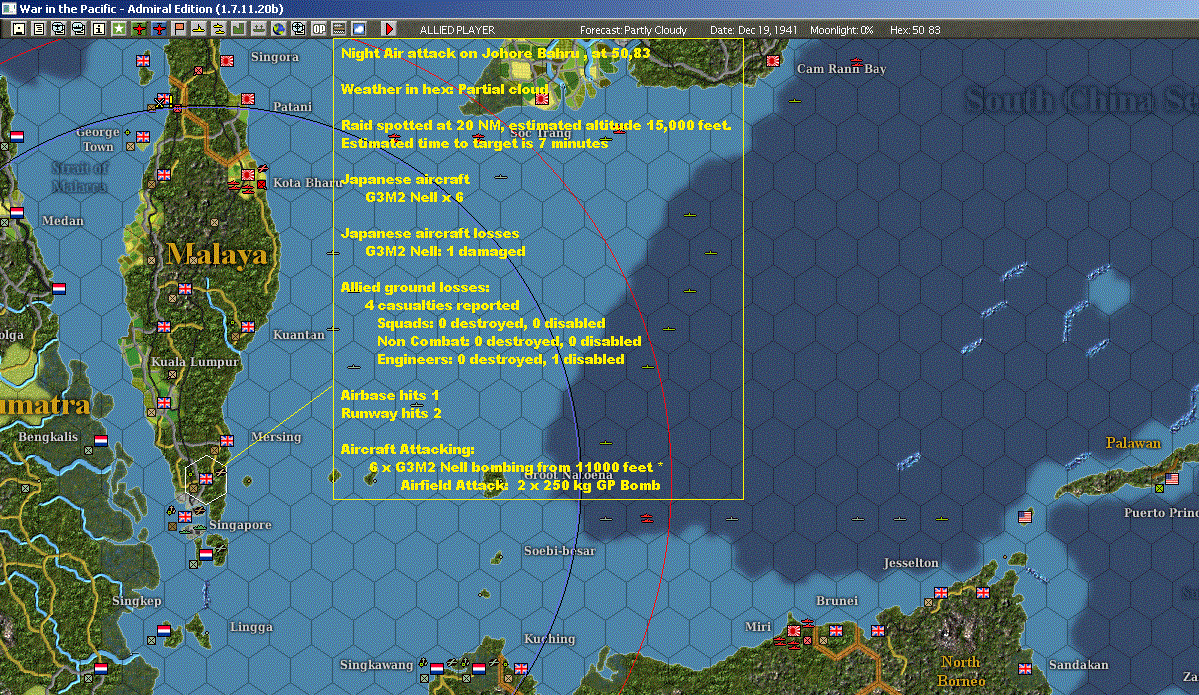Click the third toolbar icon with aircraft window
The height and width of the screenshot is (695, 1199).
(x=59, y=29)
